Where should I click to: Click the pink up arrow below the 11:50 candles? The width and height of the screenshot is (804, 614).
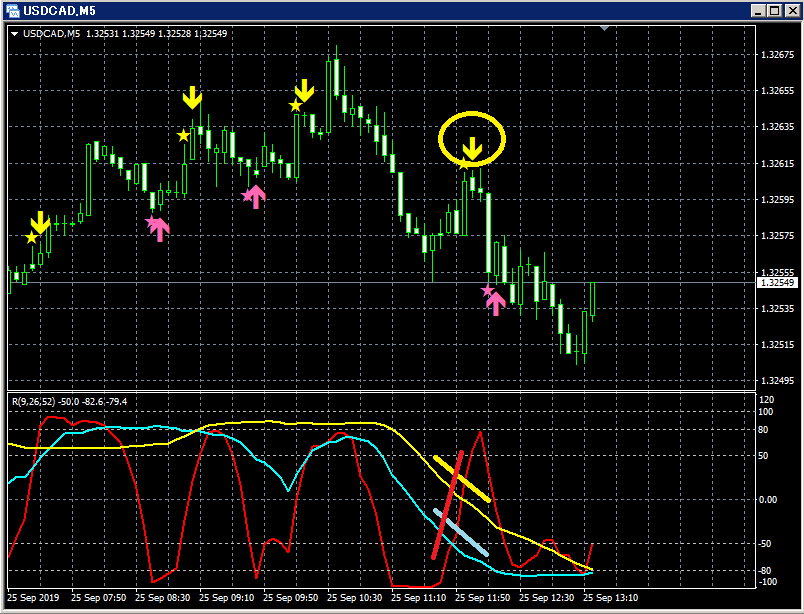pos(496,304)
